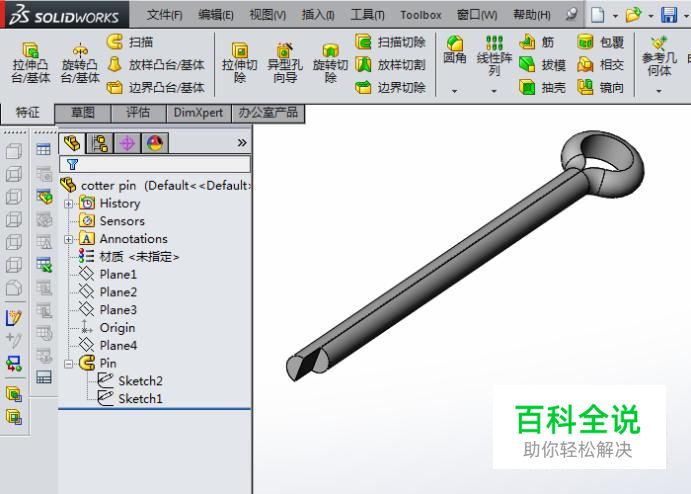Switch to FeatureManager design tree tab

(72, 143)
